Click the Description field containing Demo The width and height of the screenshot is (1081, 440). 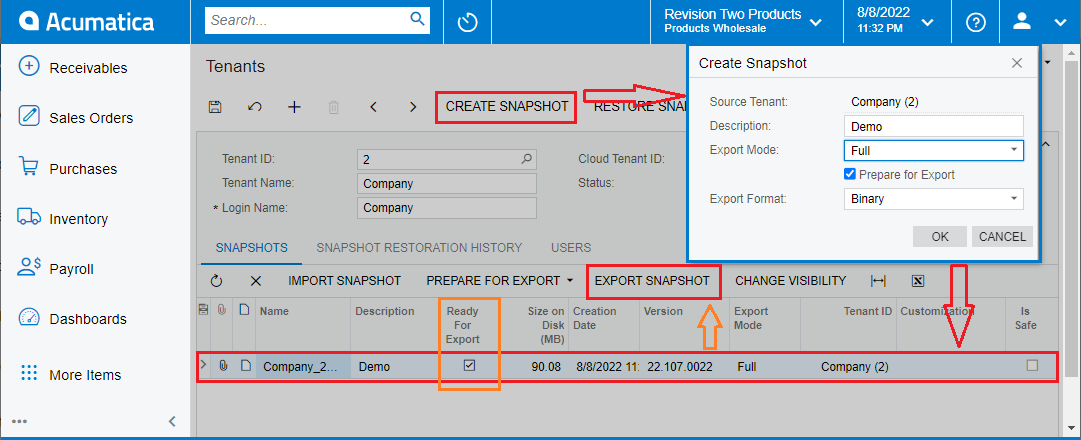click(x=932, y=127)
